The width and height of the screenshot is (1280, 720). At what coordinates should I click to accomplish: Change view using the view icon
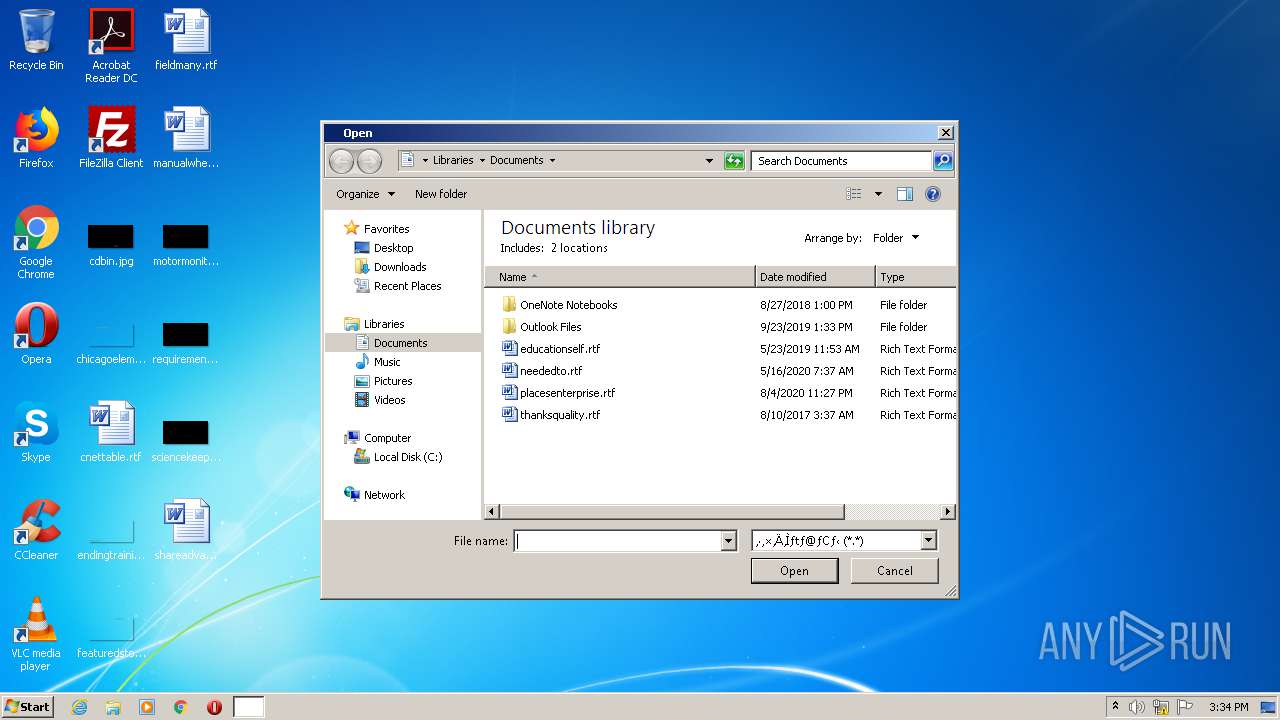point(853,194)
